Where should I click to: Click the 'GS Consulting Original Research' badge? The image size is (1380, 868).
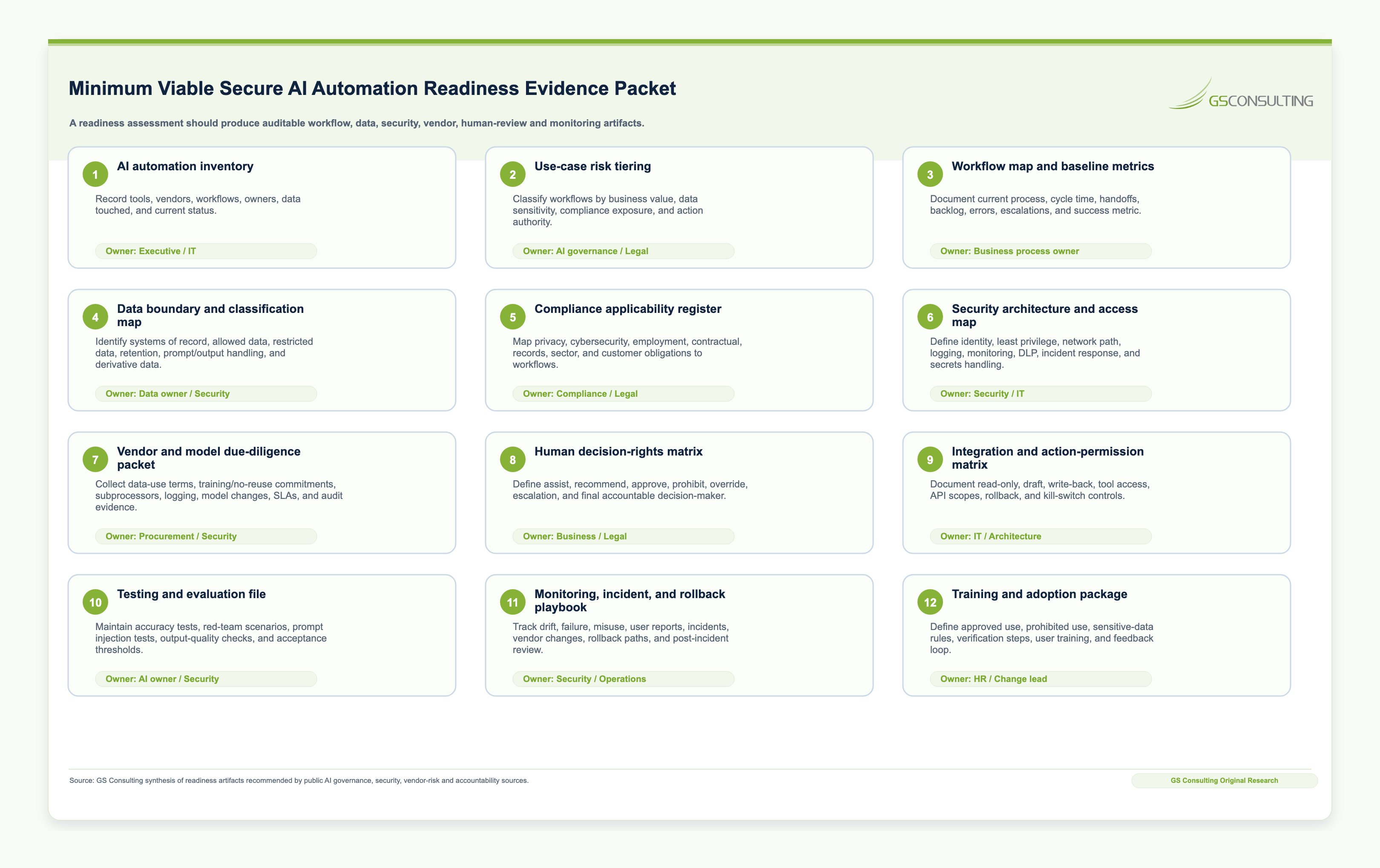(x=1224, y=780)
